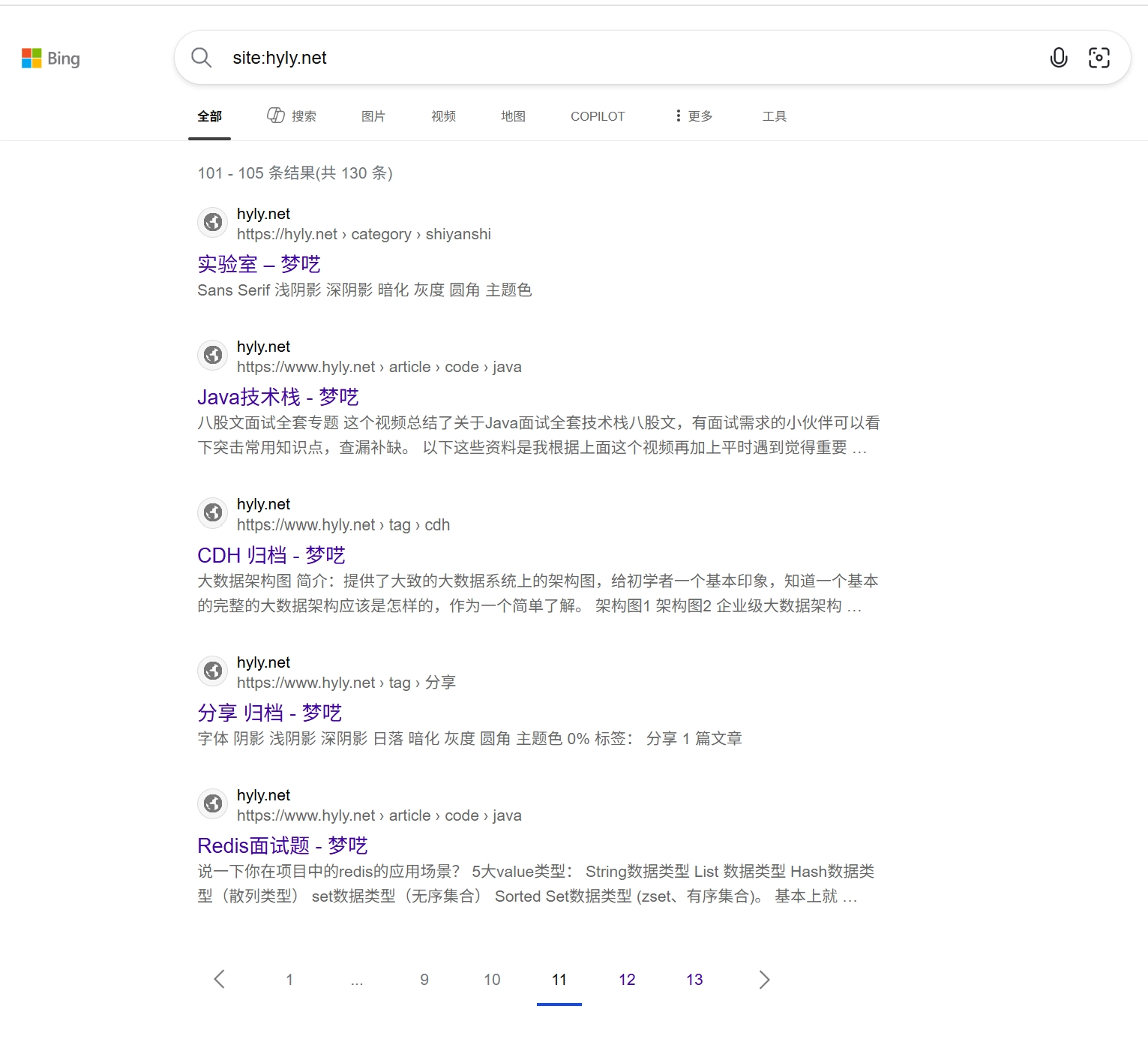Switch to the 图片 tab
Screen dimensions: 1148x1051
click(373, 116)
